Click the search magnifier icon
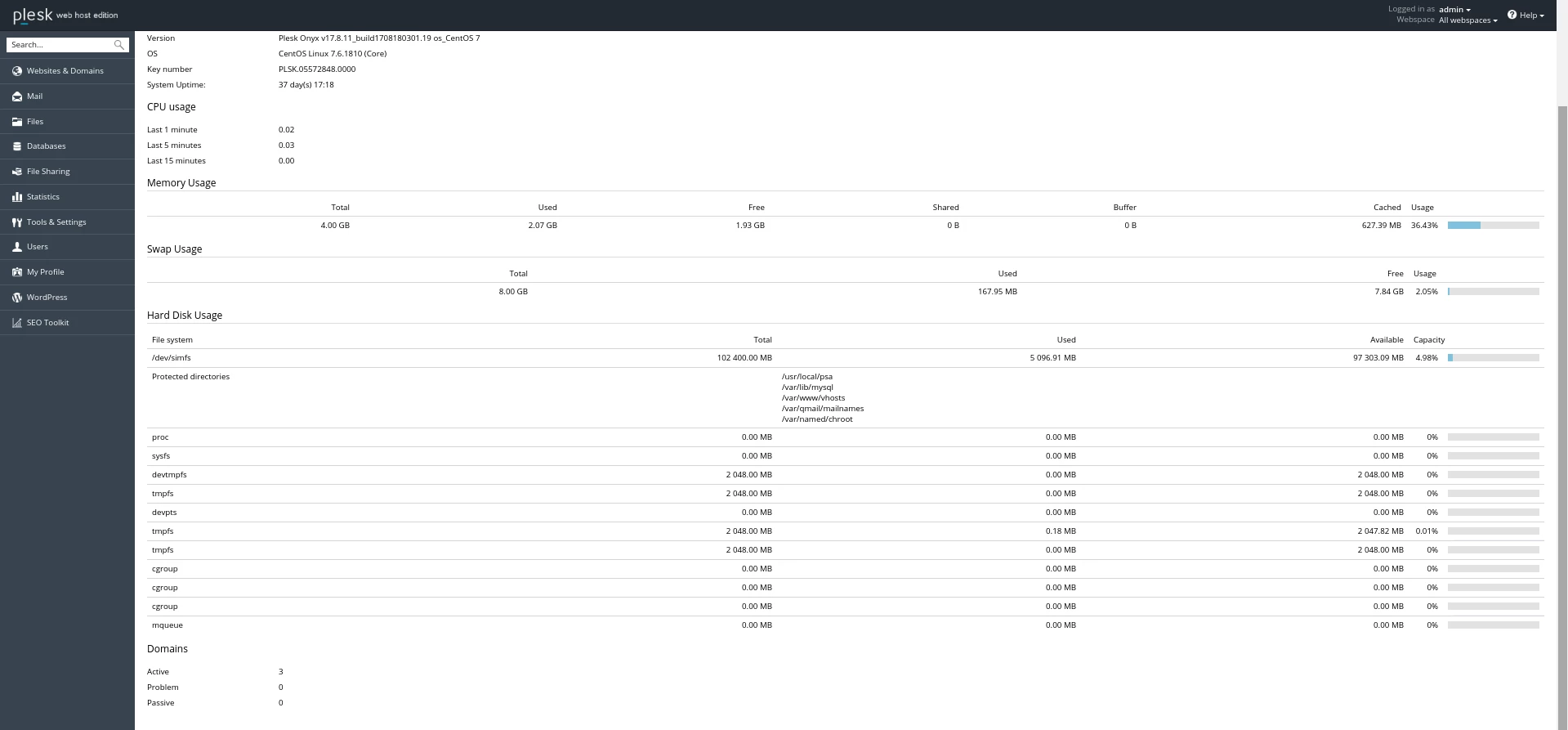 [119, 45]
